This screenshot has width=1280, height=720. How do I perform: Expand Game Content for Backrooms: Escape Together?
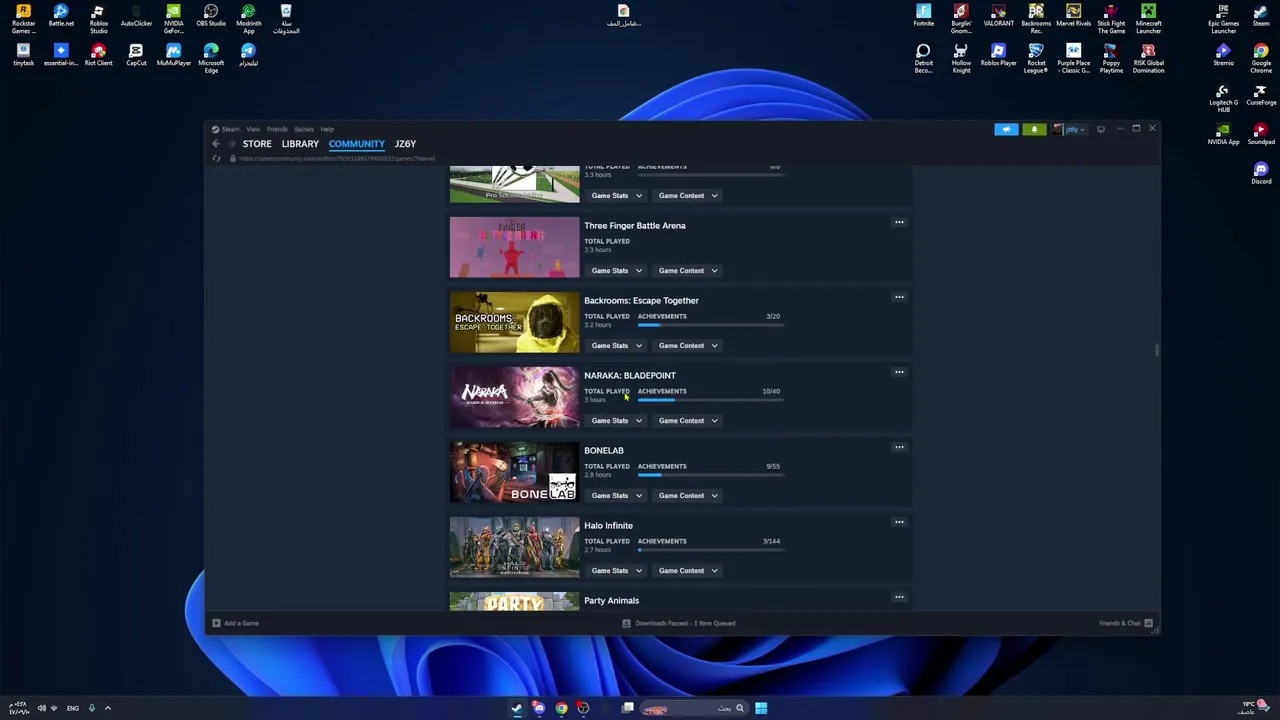click(x=688, y=345)
